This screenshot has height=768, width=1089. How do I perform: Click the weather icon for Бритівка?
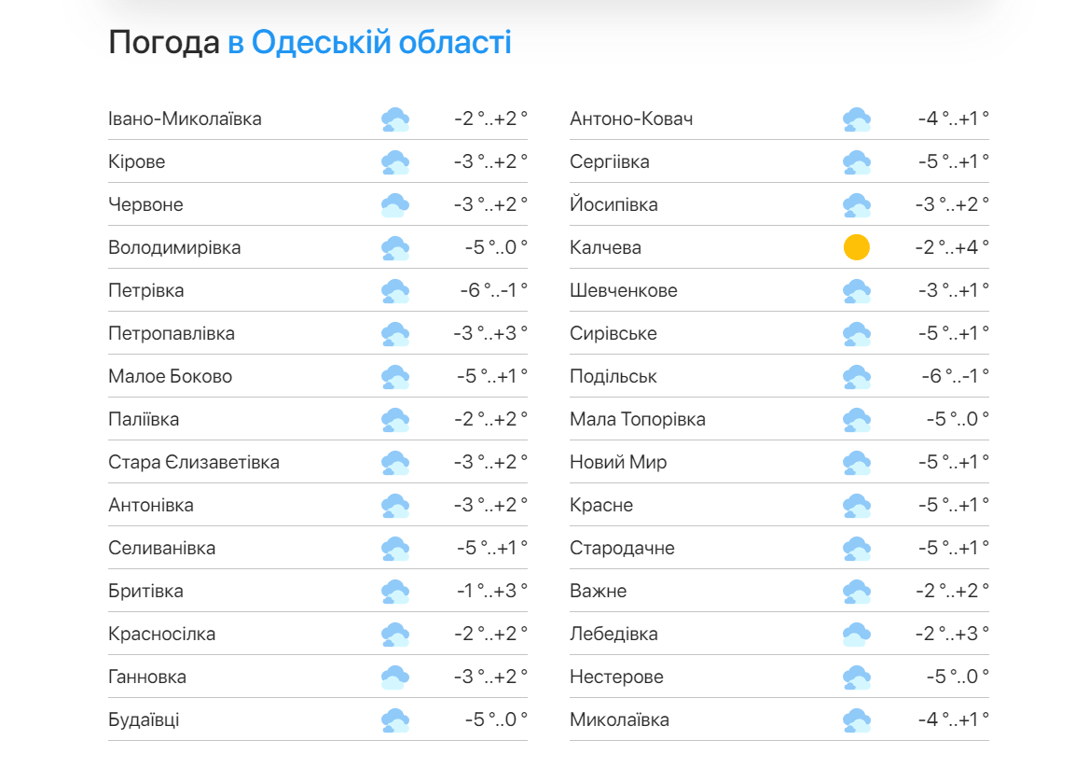tap(395, 591)
